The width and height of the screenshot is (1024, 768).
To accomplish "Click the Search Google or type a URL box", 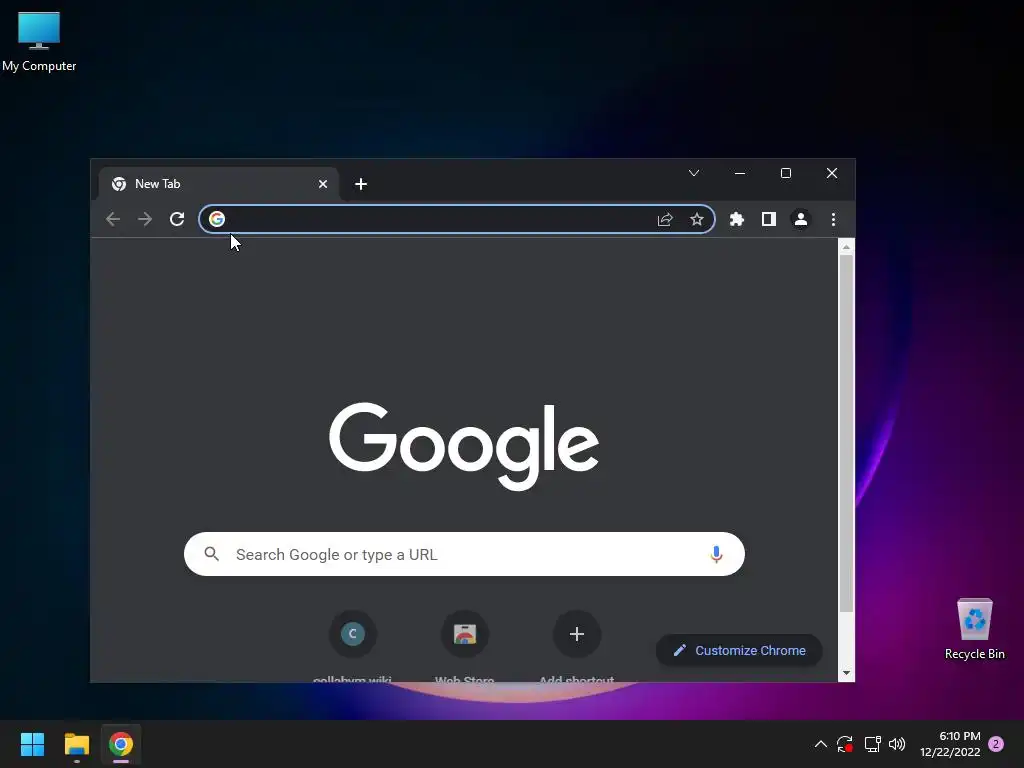I will pyautogui.click(x=464, y=554).
